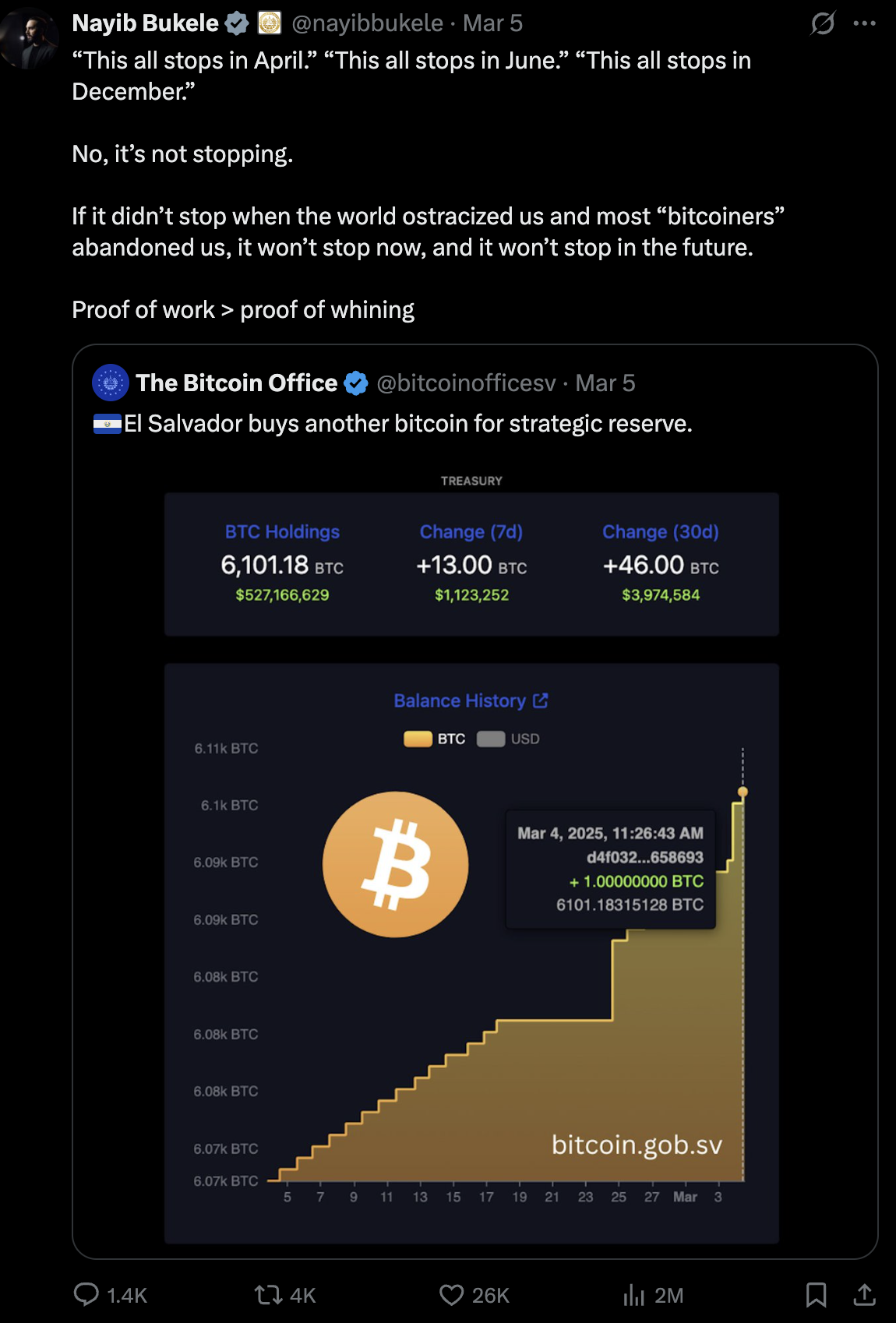
Task: Like the tweet with heart icon
Action: point(451,1294)
